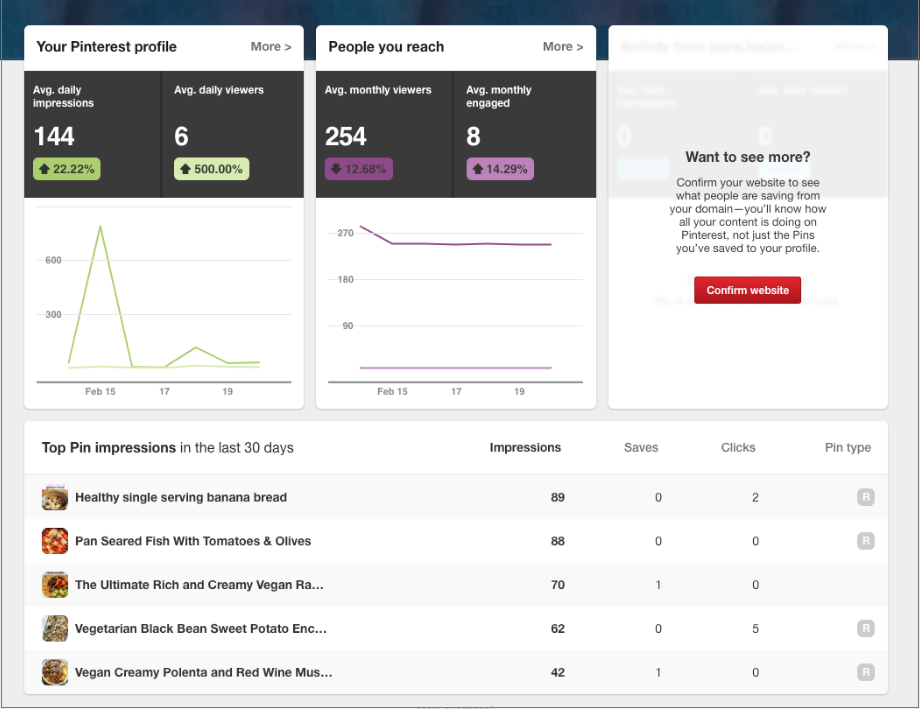Click the 270 axis label on reach chart
Screen dimensions: 920x709
[346, 233]
